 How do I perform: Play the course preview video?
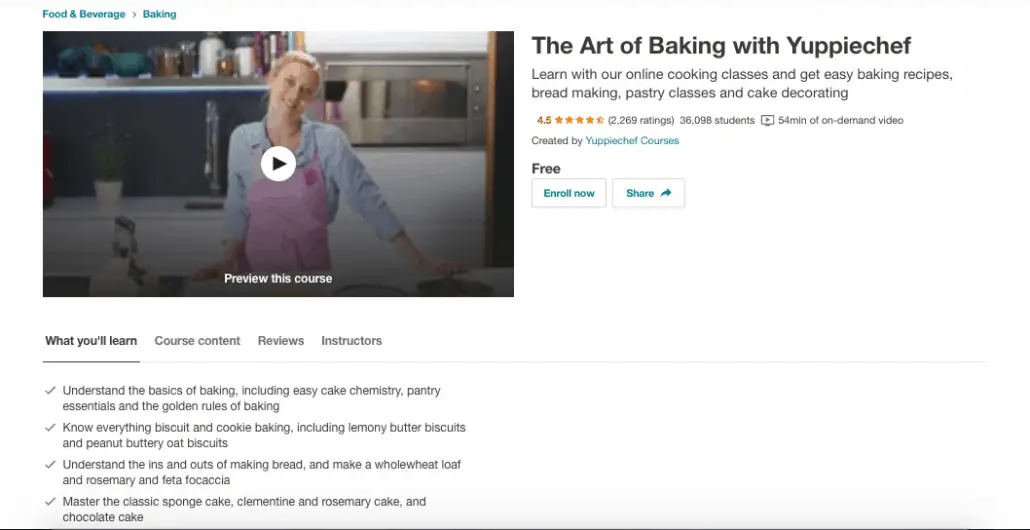(278, 164)
